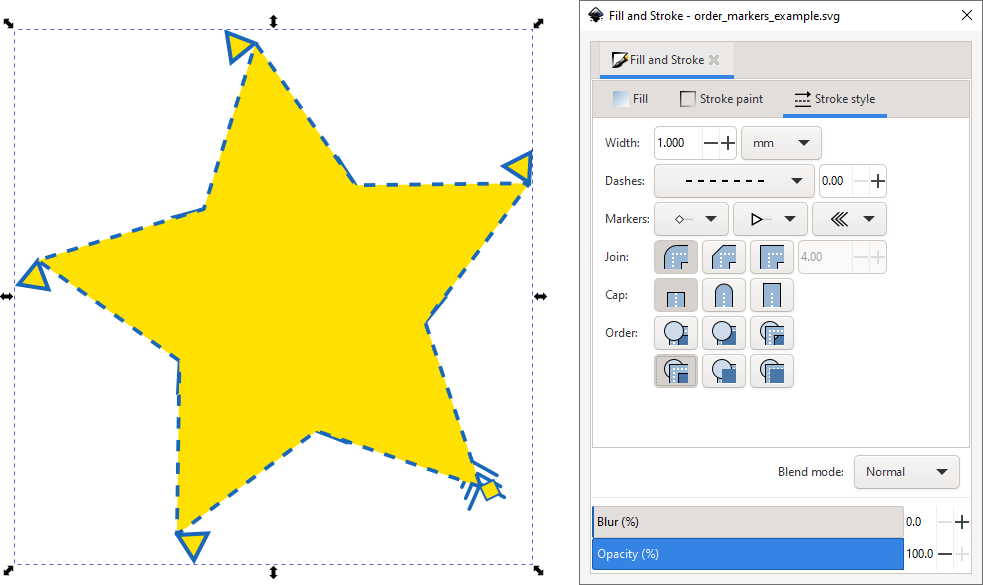Viewport: 983px width, 585px height.
Task: Open the mid marker dropdown with triangle
Action: 770,219
